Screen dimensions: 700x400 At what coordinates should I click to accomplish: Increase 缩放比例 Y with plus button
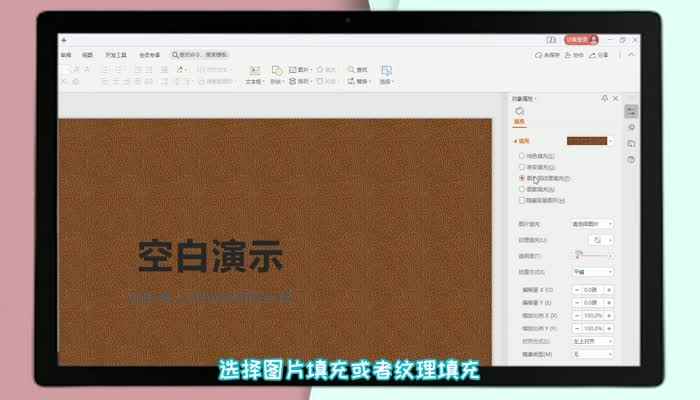pyautogui.click(x=609, y=329)
